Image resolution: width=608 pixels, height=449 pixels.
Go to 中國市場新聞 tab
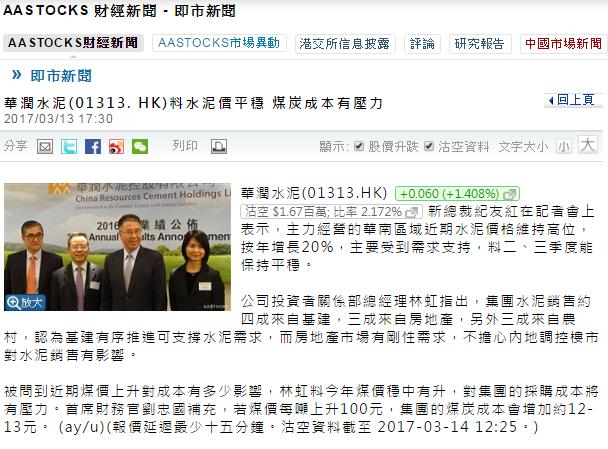pyautogui.click(x=563, y=44)
